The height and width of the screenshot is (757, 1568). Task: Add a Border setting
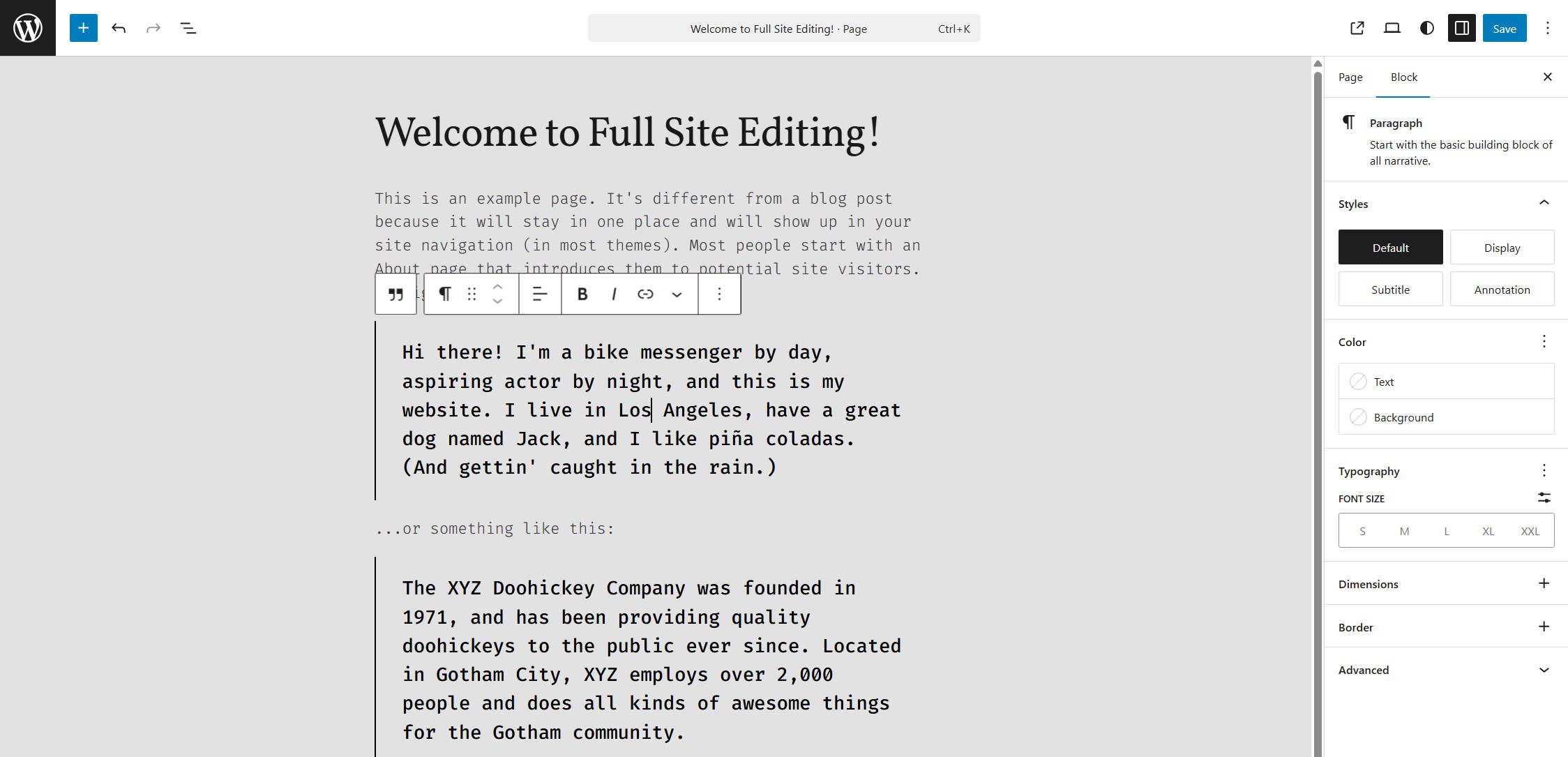1544,627
